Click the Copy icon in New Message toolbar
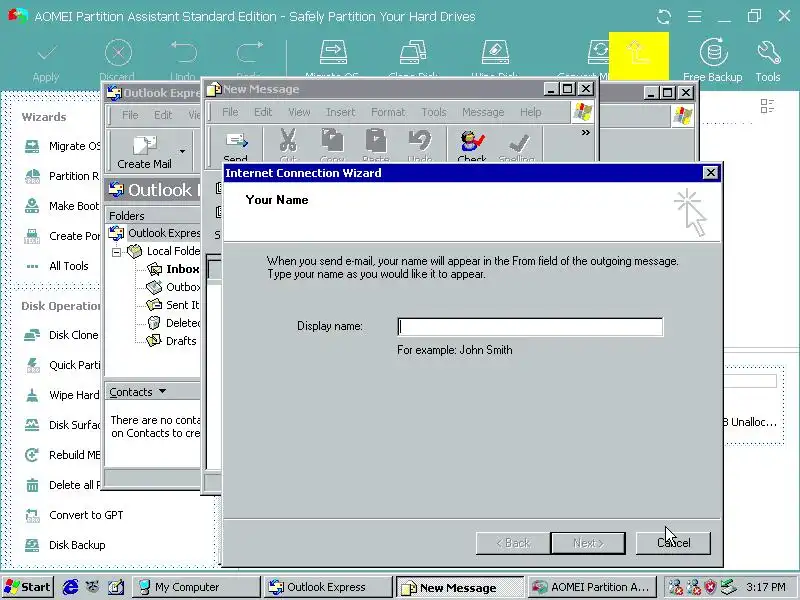 (332, 141)
